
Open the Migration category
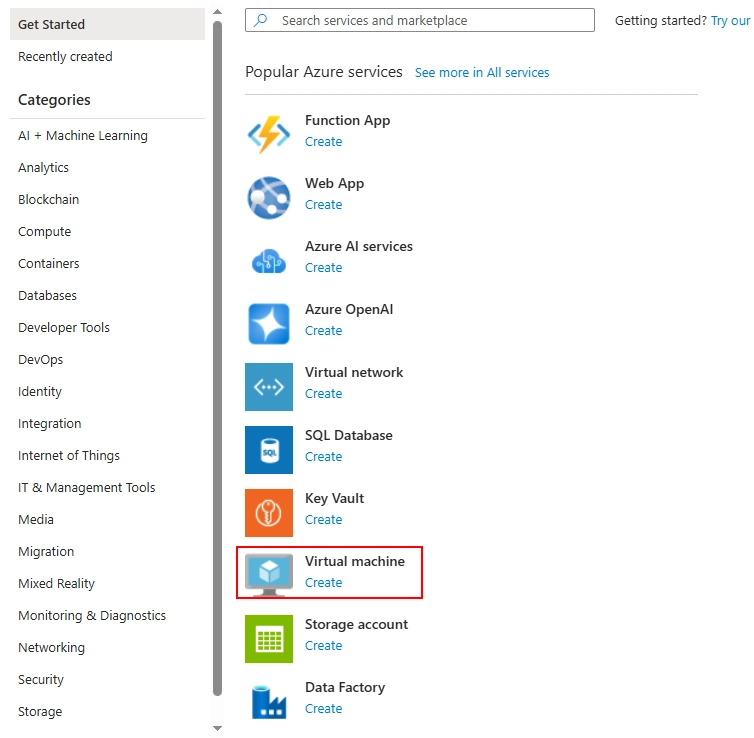click(46, 551)
